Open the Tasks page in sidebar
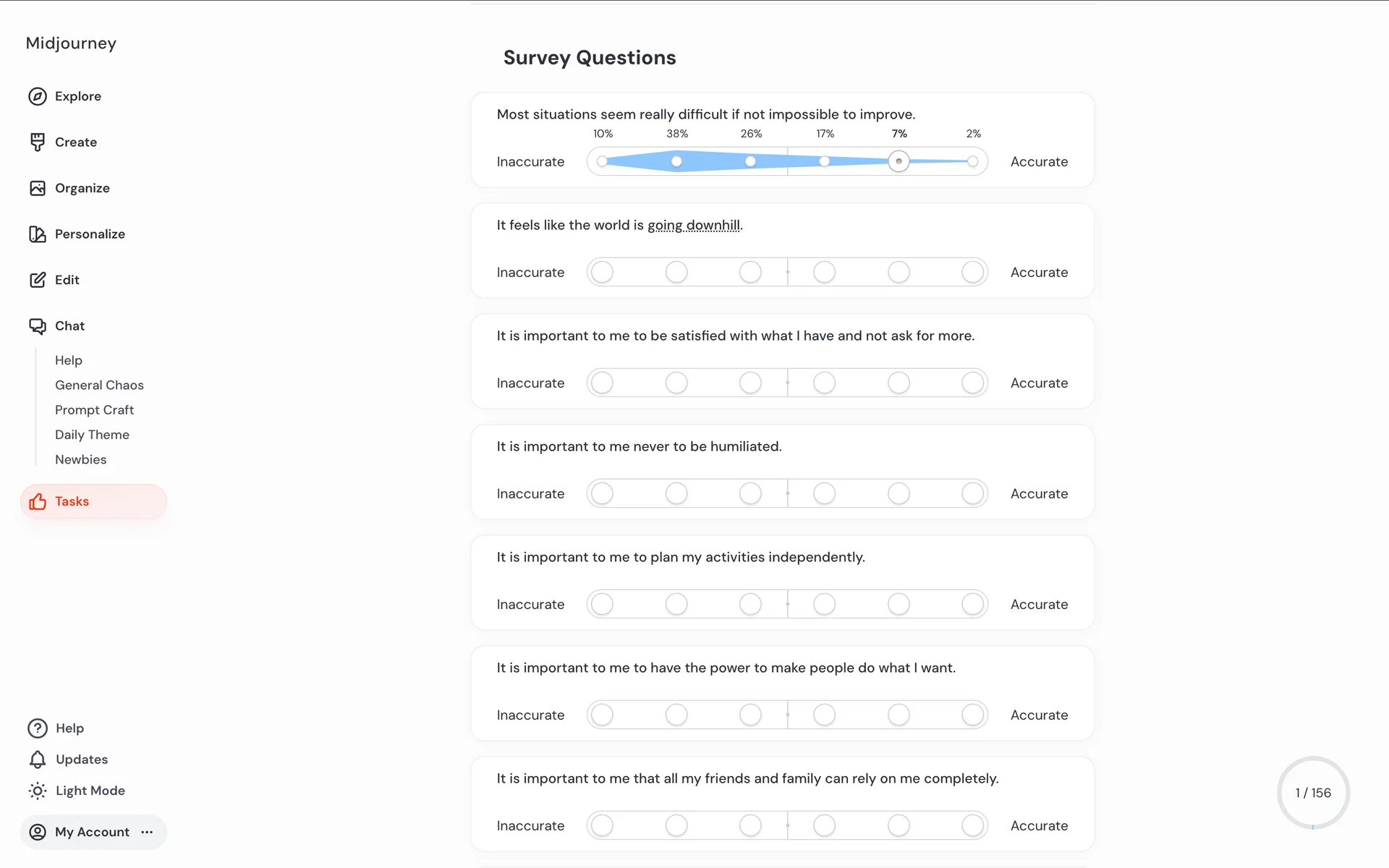1389x868 pixels. point(72,502)
